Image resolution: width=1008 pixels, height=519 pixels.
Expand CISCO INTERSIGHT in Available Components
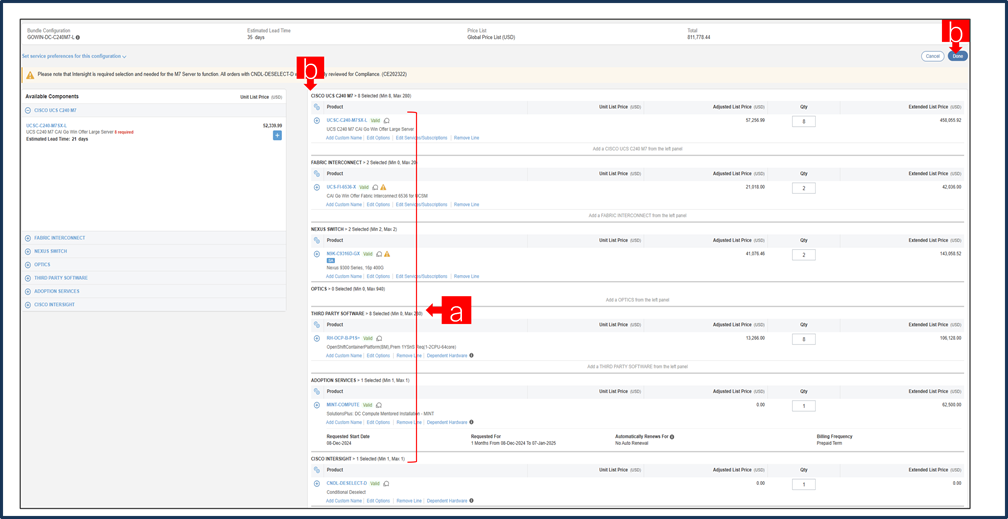28,304
